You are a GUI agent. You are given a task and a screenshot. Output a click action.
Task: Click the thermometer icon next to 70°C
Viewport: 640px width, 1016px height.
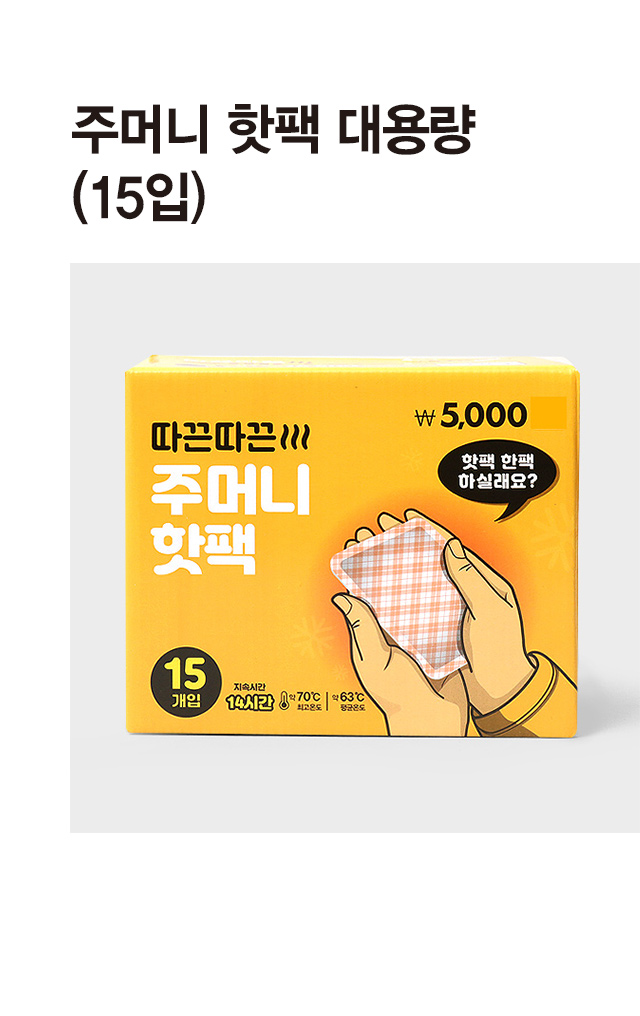284,700
